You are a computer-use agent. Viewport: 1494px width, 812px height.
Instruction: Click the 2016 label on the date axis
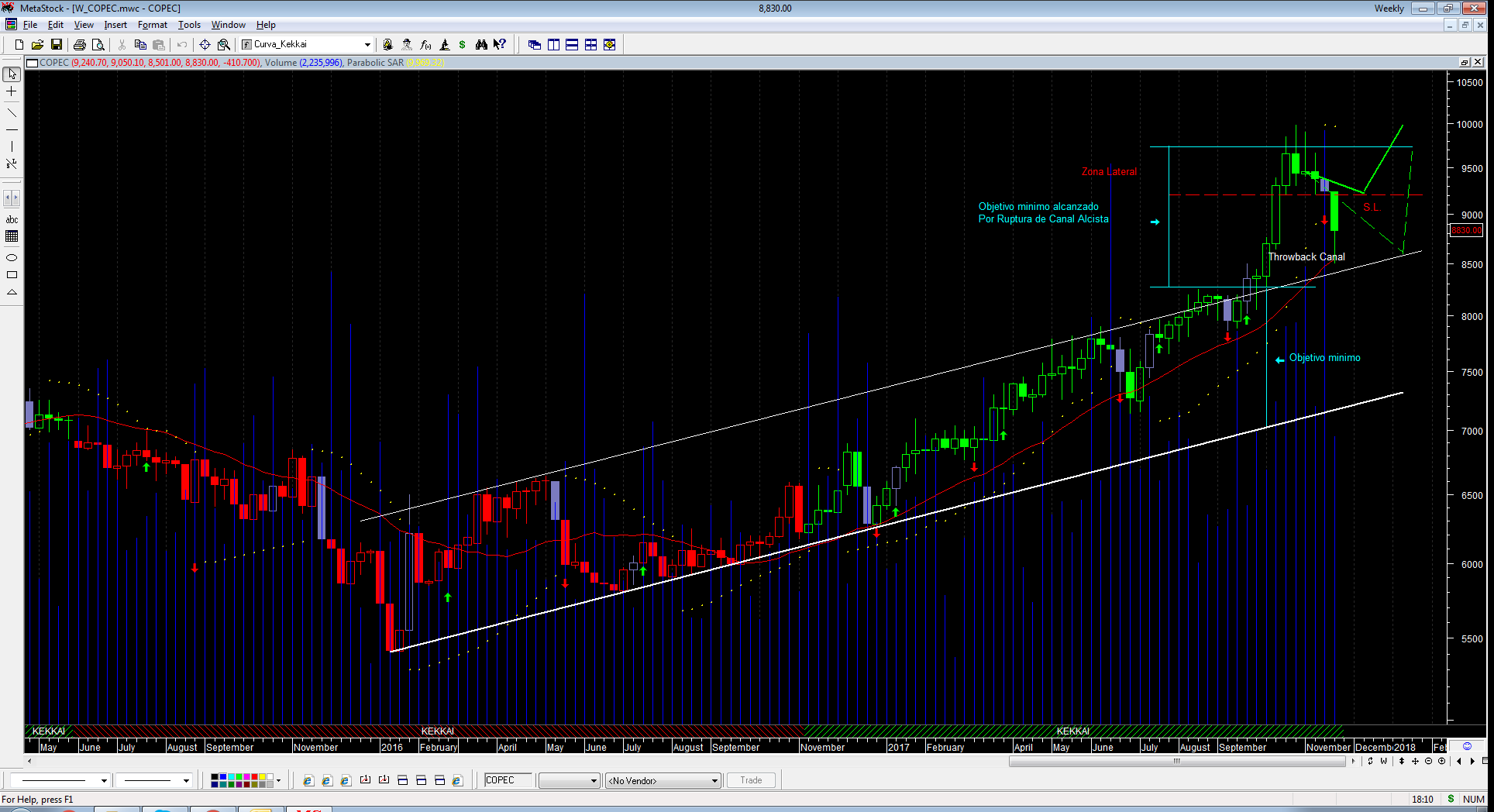(392, 747)
